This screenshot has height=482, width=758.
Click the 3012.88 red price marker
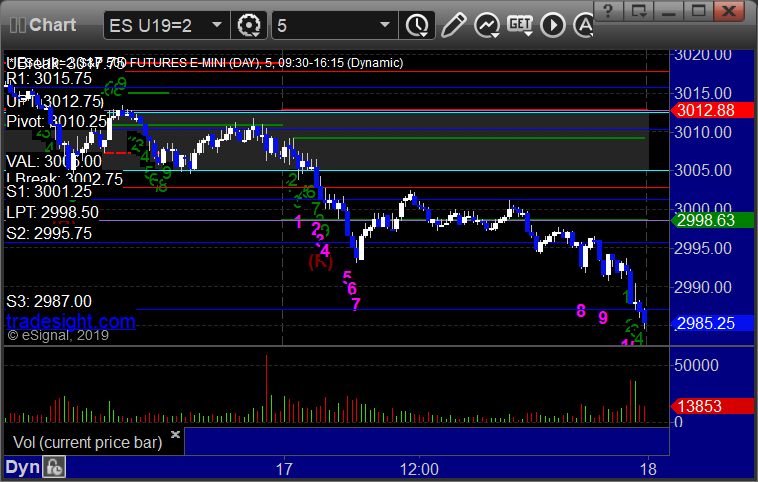pos(712,110)
